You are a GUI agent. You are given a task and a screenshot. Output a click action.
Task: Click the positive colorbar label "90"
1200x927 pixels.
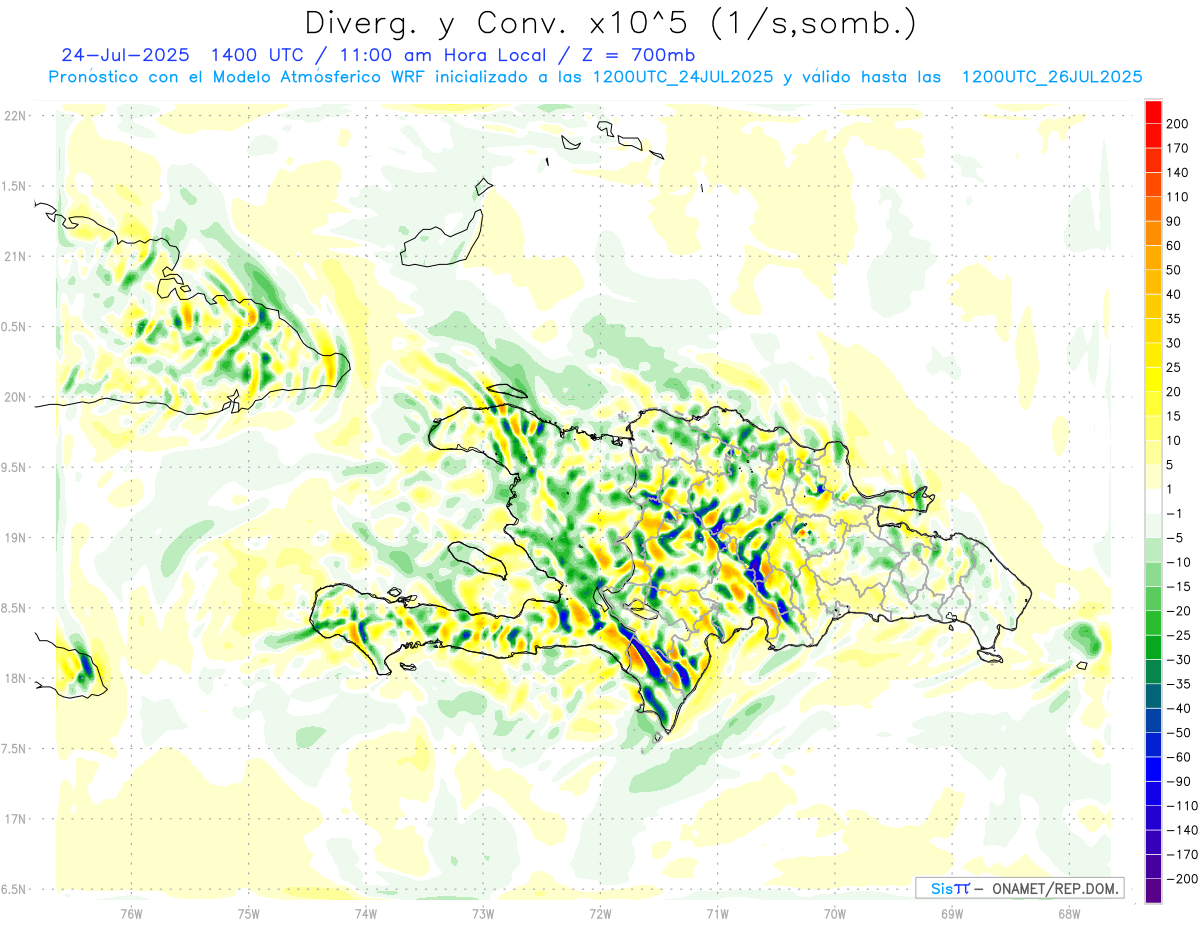(1174, 221)
